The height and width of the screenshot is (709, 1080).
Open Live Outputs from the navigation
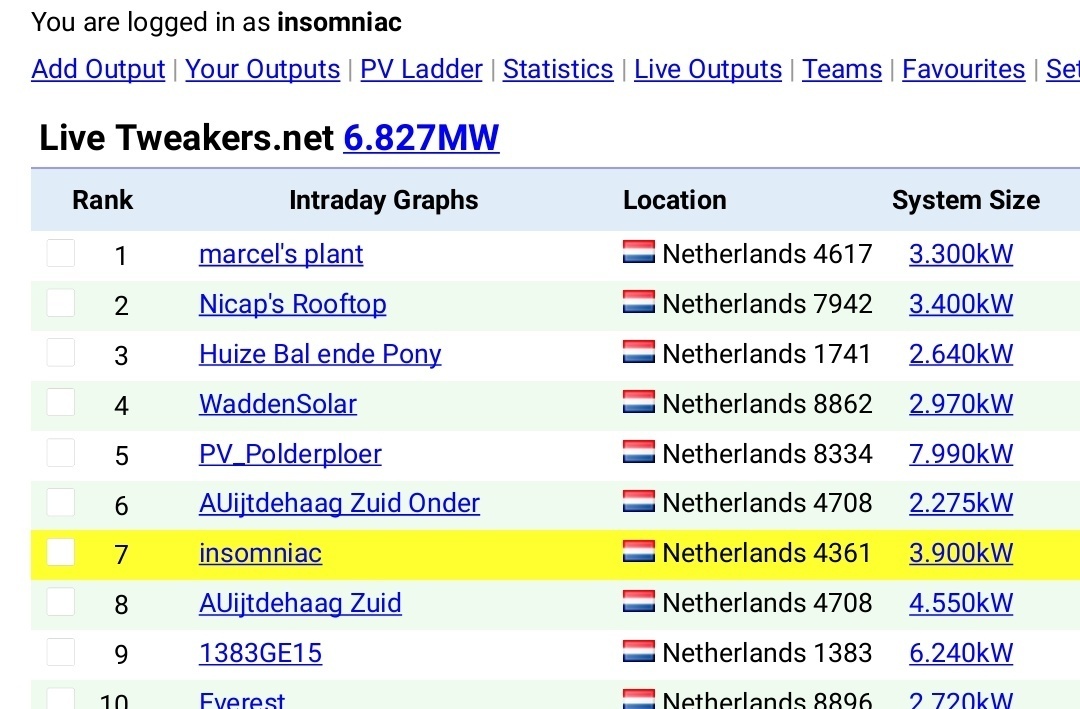pos(708,69)
